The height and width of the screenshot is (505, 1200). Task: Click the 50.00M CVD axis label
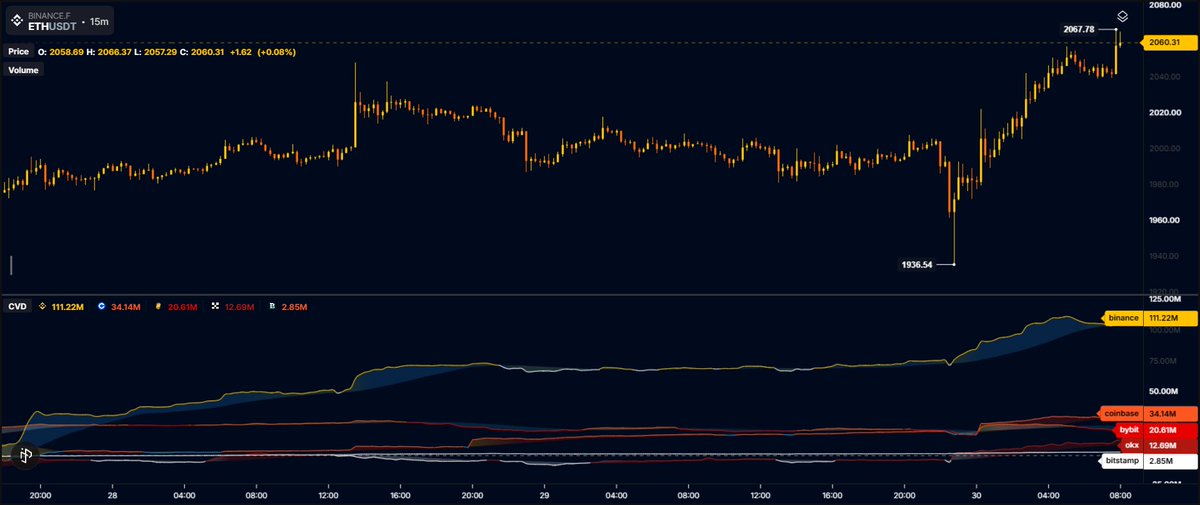click(x=1164, y=391)
